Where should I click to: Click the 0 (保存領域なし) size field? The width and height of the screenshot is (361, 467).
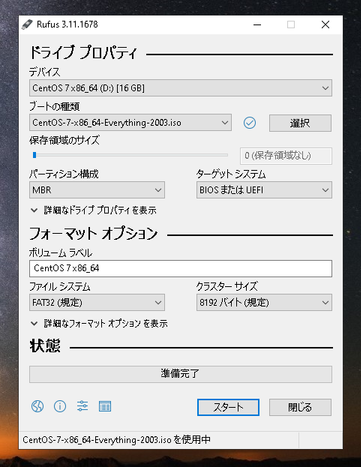point(286,156)
